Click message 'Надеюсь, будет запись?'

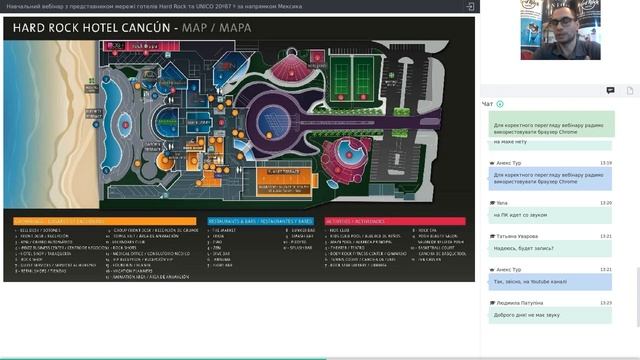point(550,249)
